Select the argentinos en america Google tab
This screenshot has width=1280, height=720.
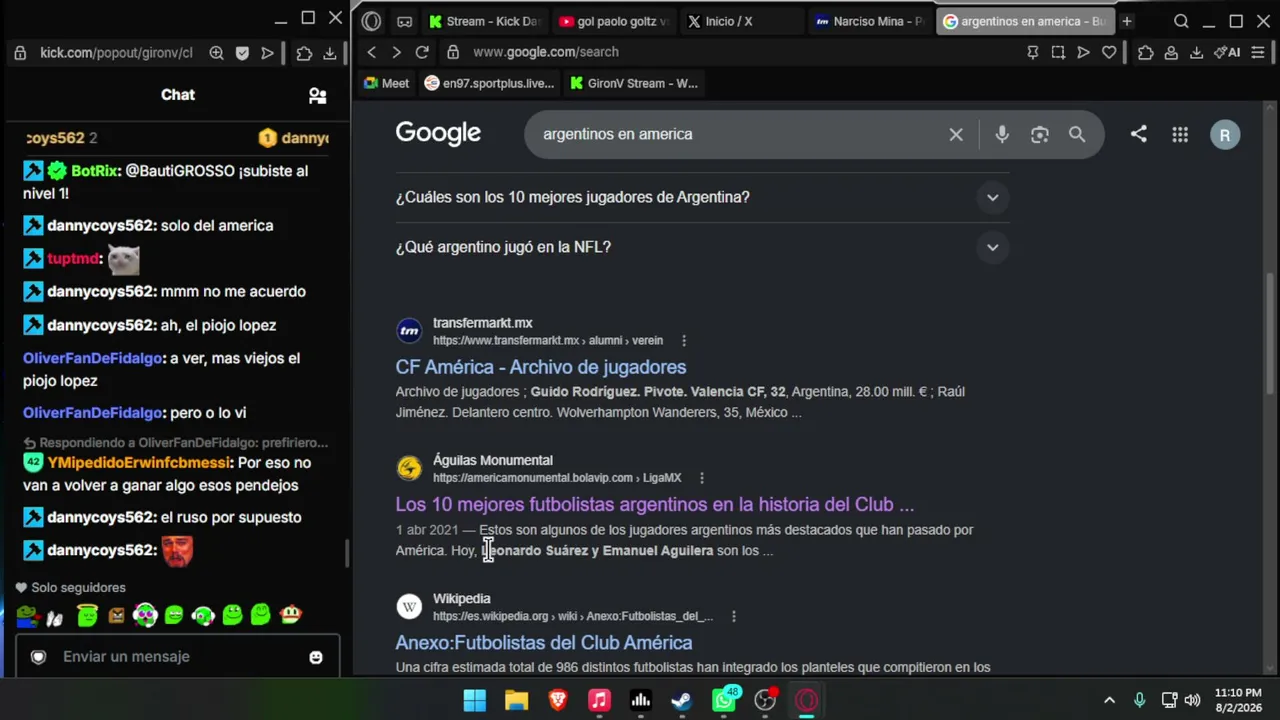(1025, 21)
